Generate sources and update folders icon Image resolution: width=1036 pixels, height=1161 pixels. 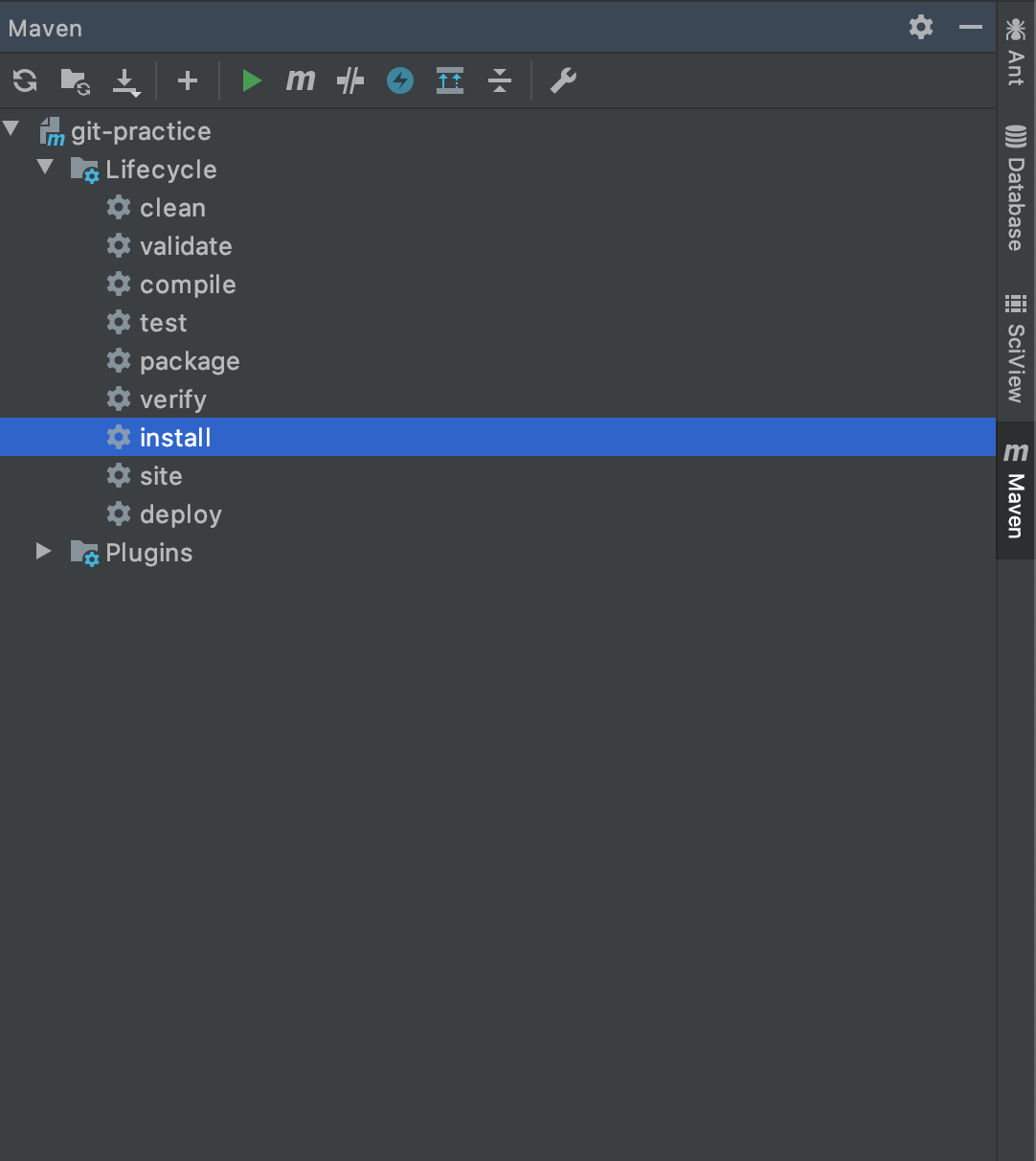pyautogui.click(x=76, y=81)
